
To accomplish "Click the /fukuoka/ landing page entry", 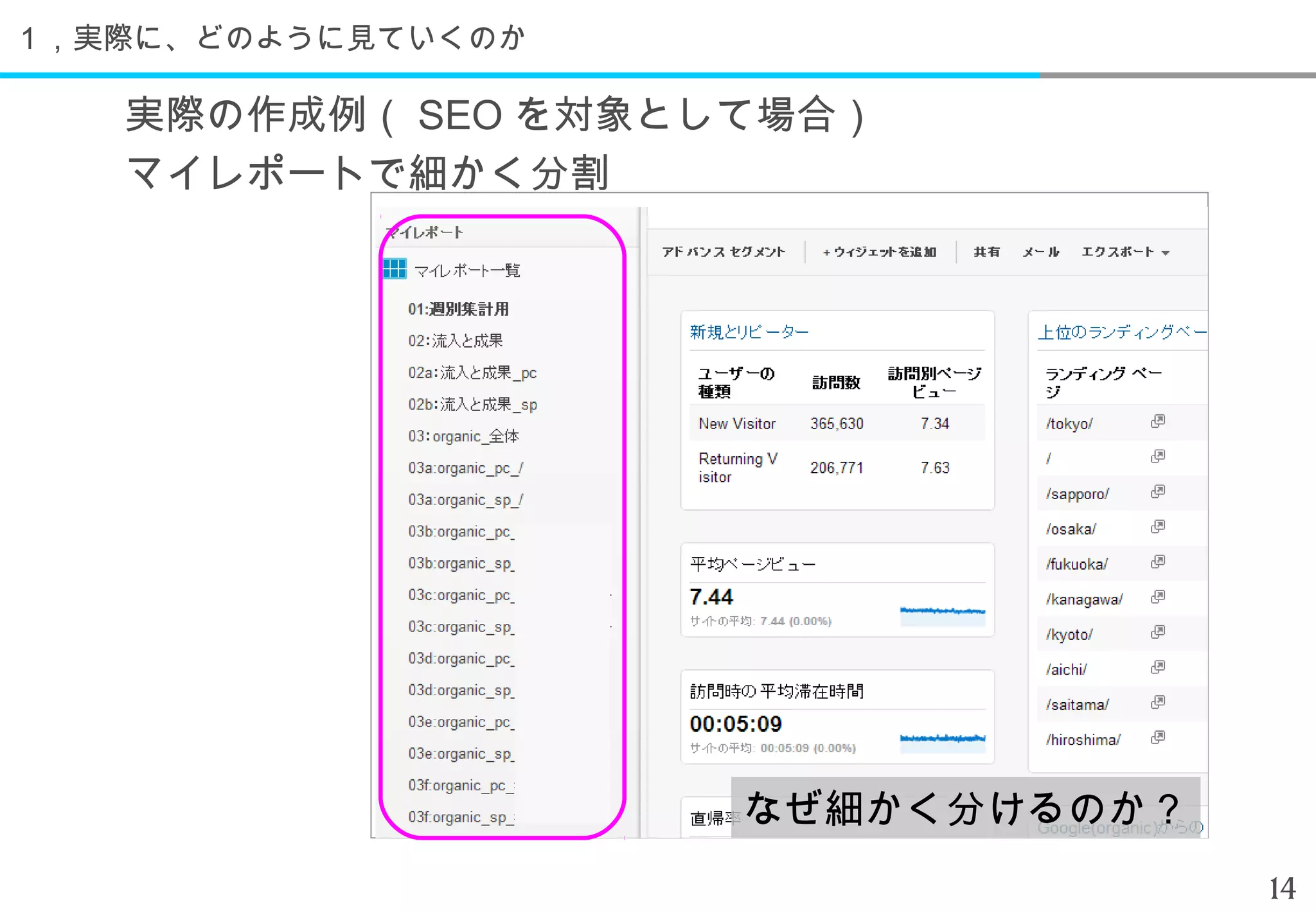I will [1077, 564].
